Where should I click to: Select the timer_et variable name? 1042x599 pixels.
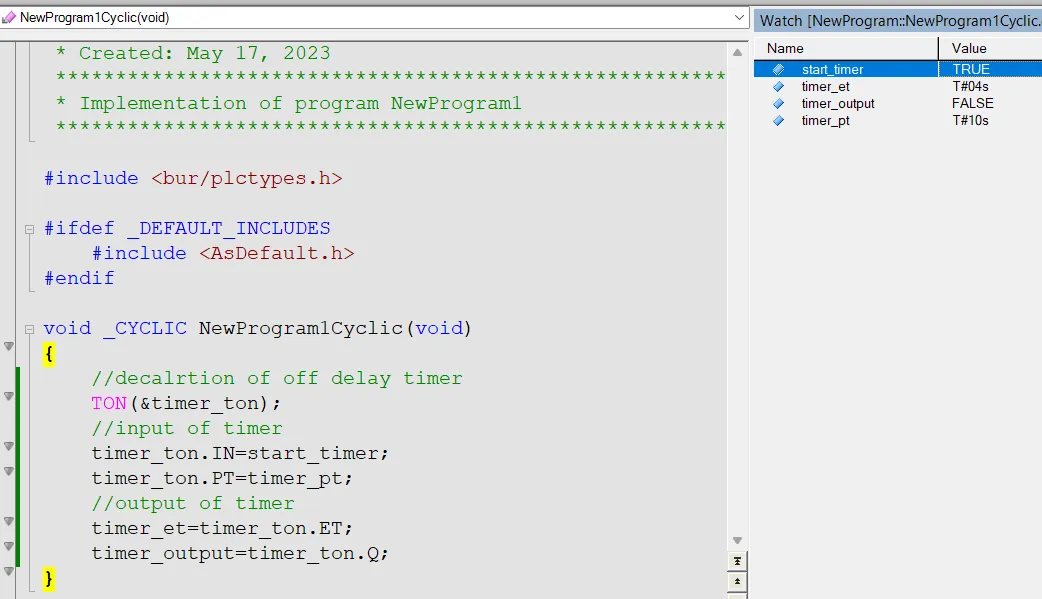click(825, 86)
